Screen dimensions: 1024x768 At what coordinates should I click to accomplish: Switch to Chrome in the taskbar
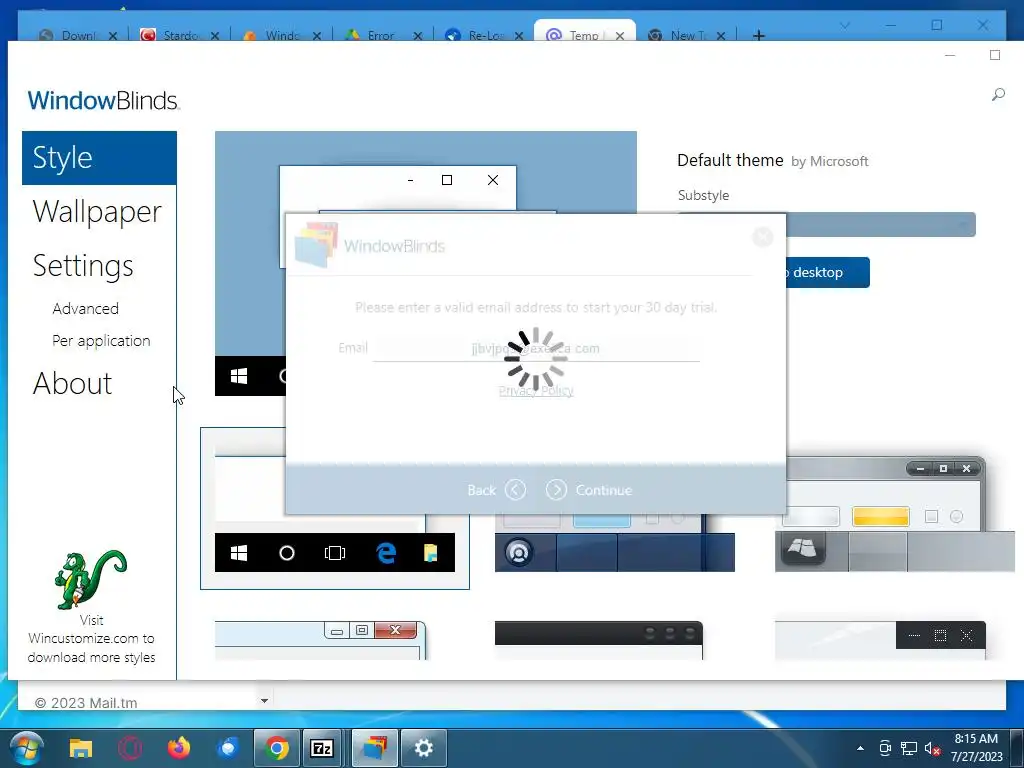coord(277,748)
